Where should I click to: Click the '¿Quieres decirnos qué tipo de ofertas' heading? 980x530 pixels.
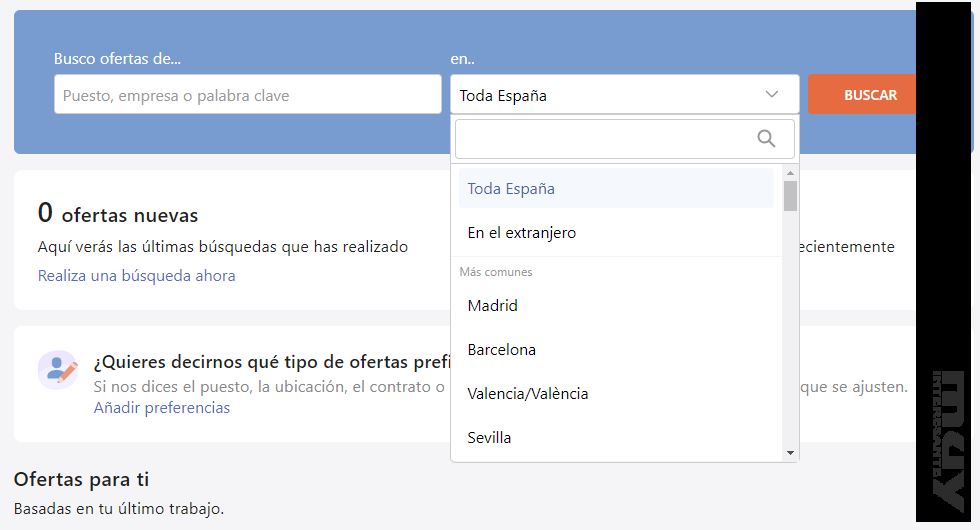click(x=267, y=362)
